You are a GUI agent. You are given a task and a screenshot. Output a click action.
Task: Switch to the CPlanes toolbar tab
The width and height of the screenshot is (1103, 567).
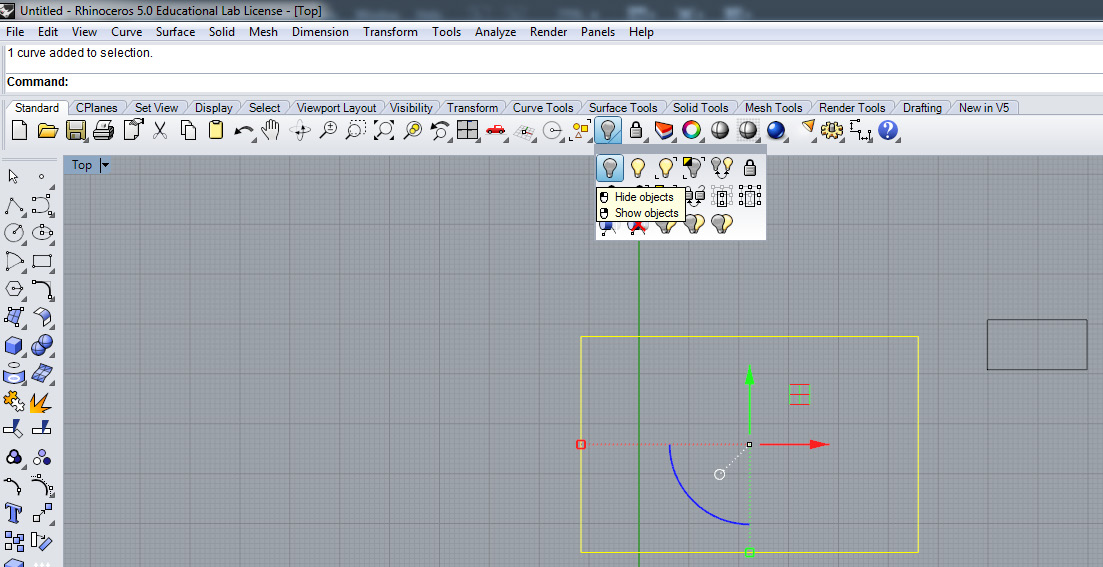97,108
